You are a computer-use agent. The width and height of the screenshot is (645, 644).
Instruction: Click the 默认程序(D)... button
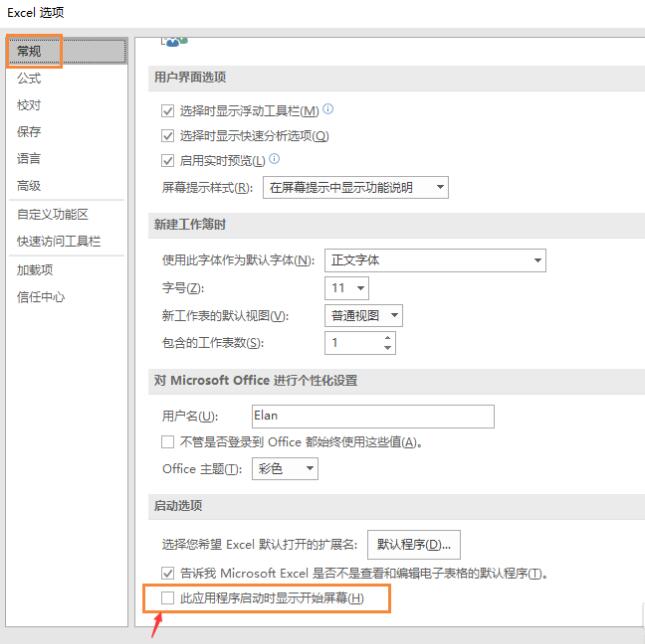413,544
